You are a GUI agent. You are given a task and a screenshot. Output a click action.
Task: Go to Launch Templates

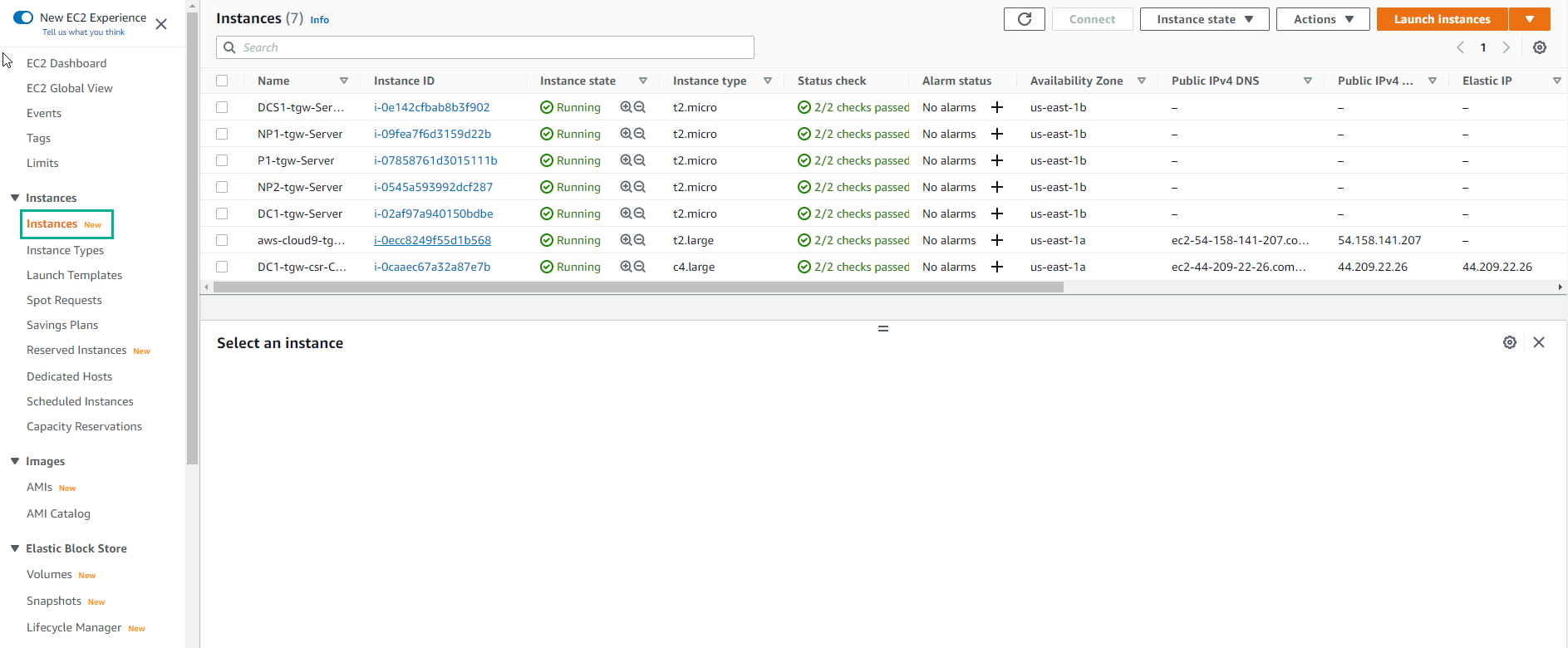pyautogui.click(x=74, y=275)
